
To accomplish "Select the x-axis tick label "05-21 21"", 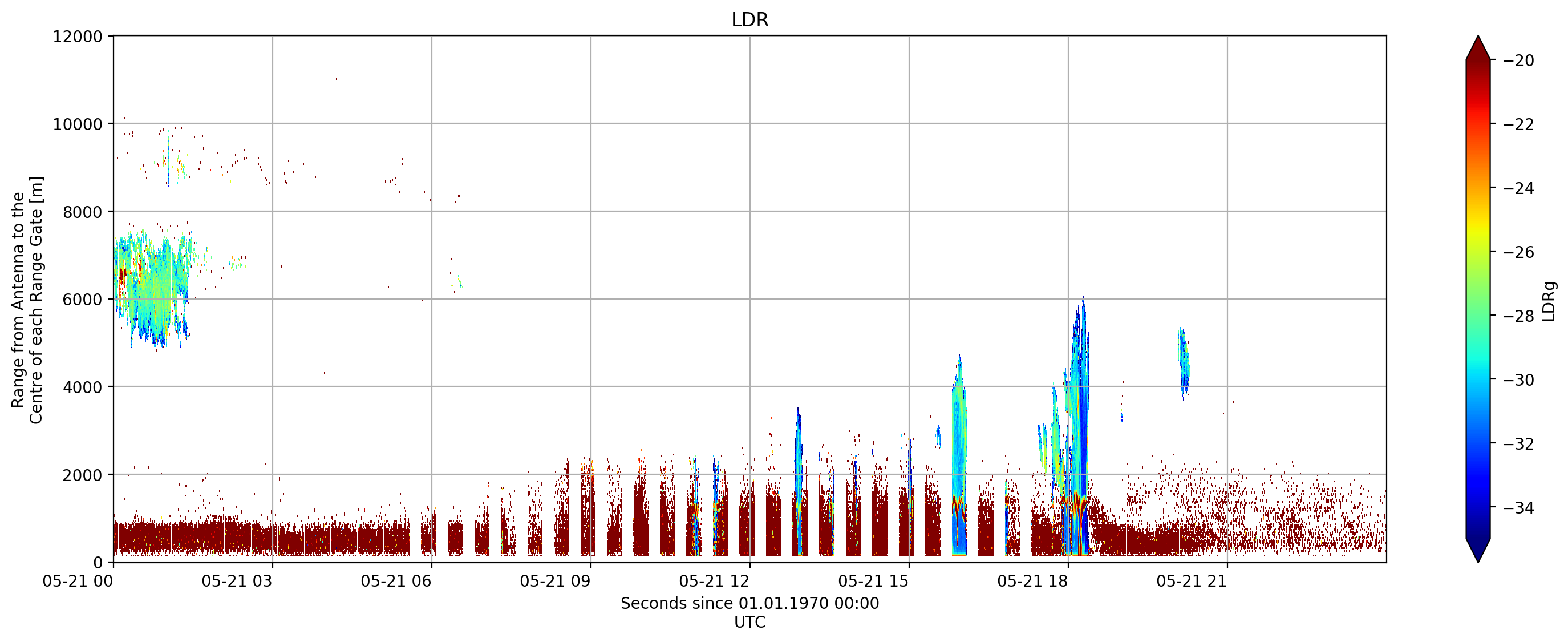I will click(1192, 581).
